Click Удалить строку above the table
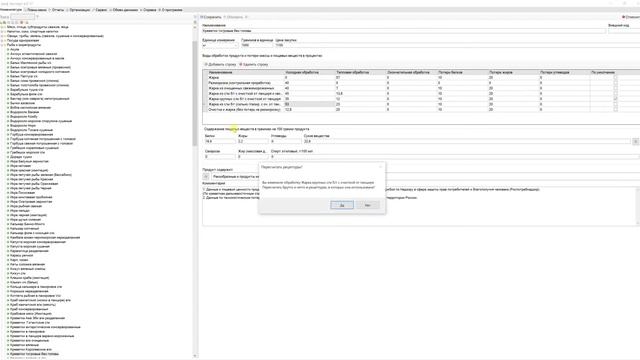Image resolution: width=640 pixels, height=360 pixels. click(x=254, y=64)
